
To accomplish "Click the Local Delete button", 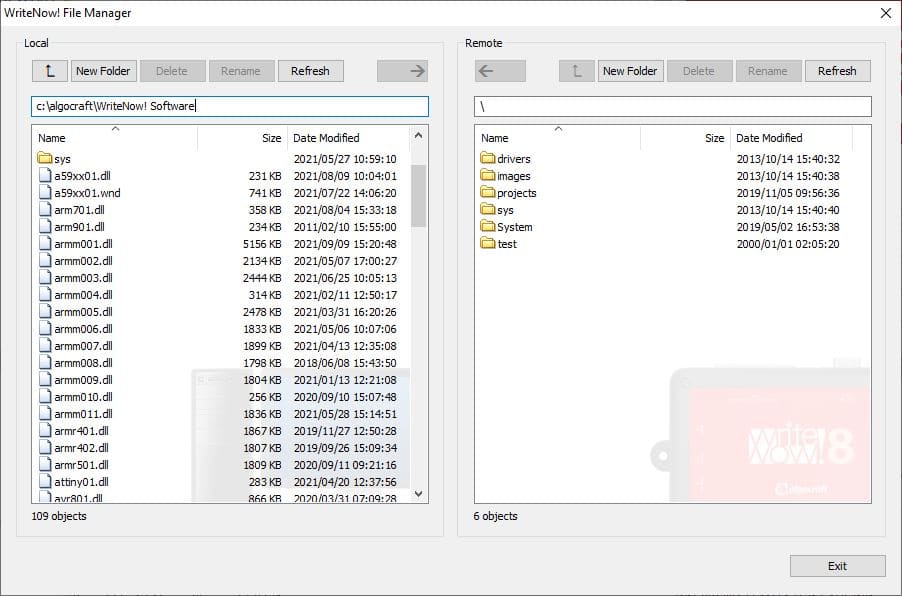I will (x=173, y=71).
